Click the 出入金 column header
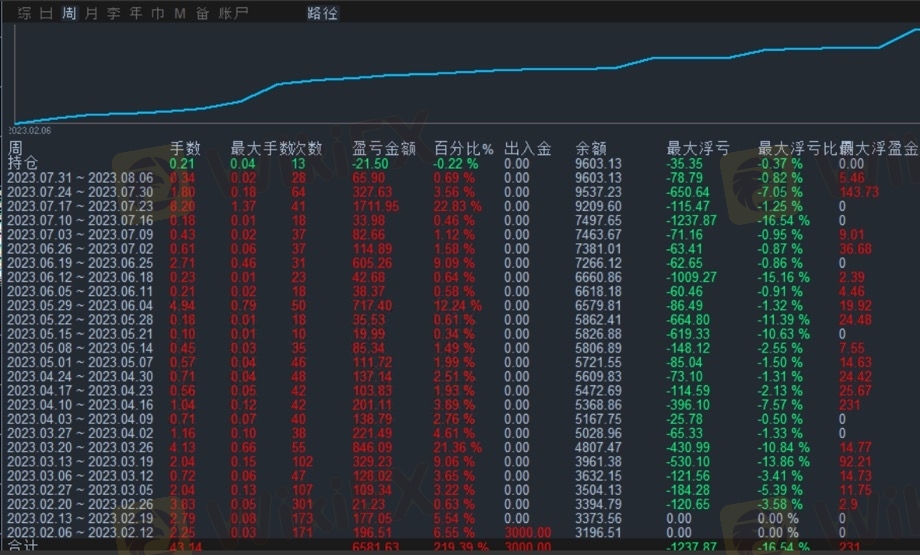This screenshot has height=555, width=920. click(527, 149)
